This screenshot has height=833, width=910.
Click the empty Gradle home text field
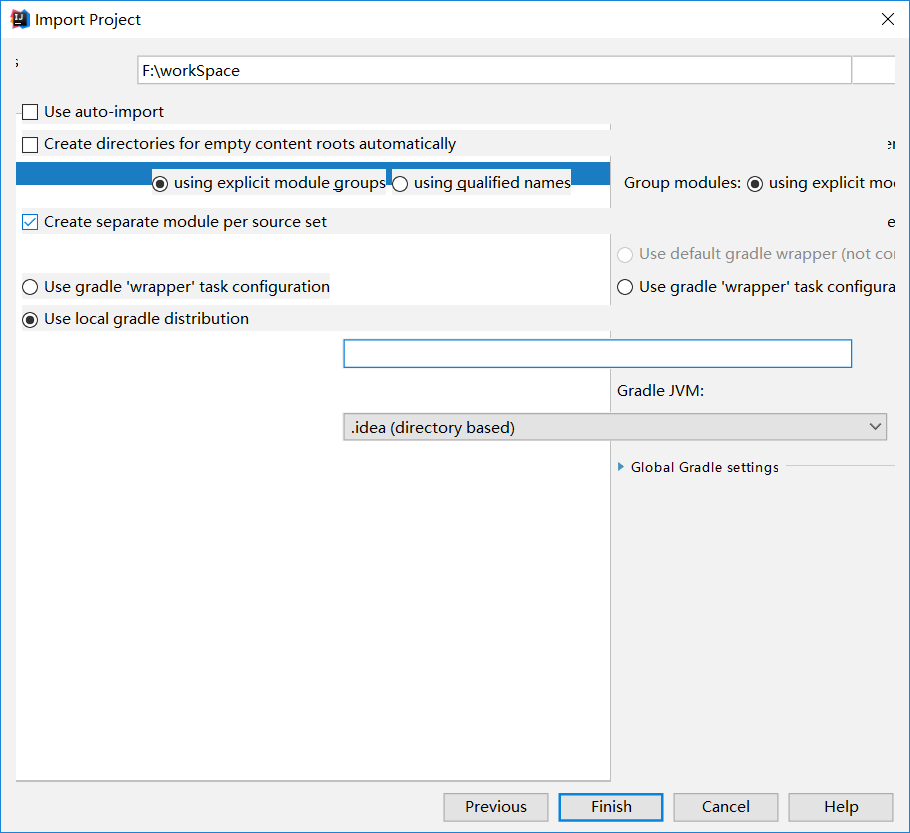597,354
